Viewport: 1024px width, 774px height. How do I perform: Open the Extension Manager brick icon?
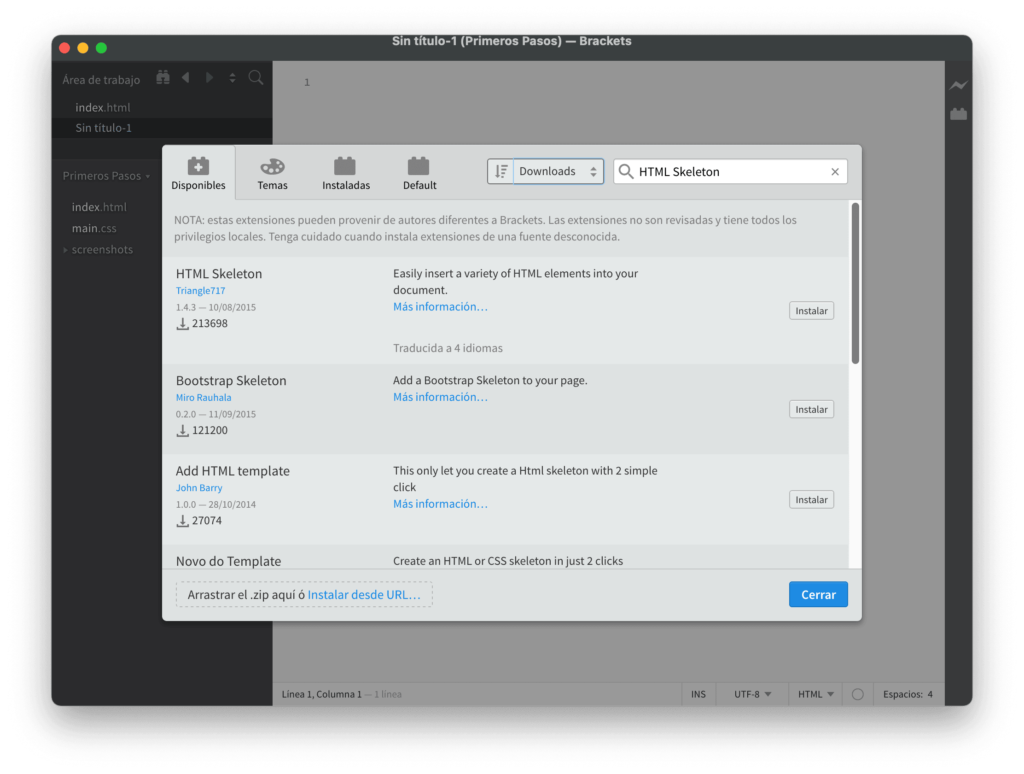pyautogui.click(x=958, y=113)
